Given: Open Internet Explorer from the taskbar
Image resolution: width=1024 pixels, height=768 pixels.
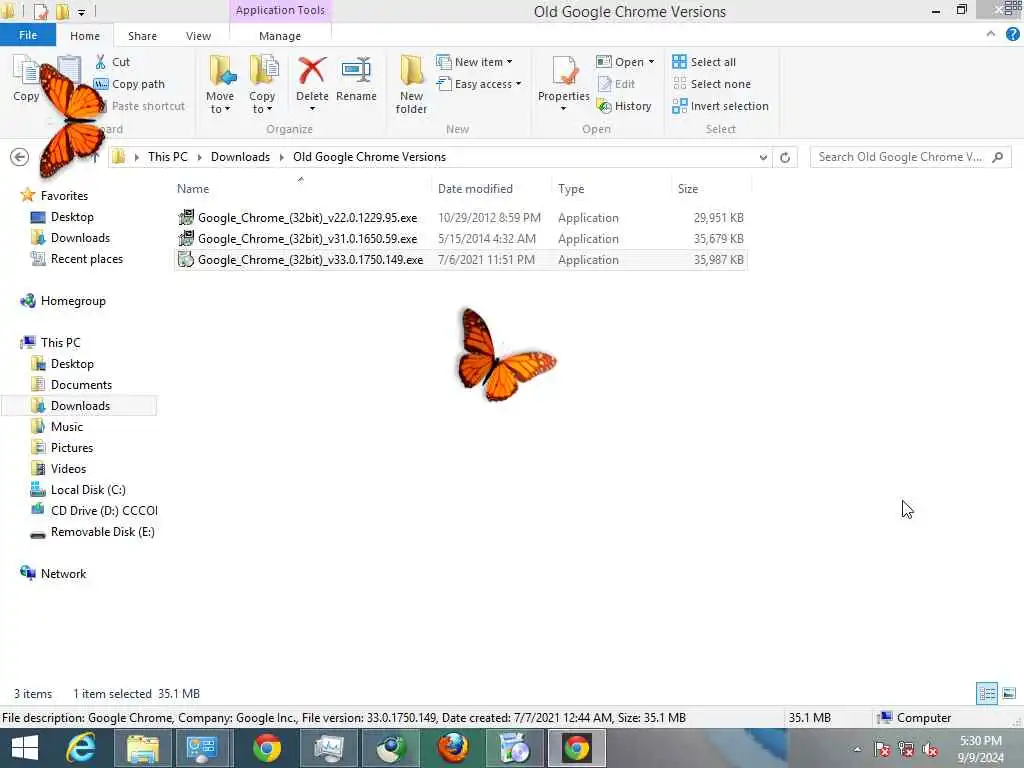Looking at the screenshot, I should (x=82, y=748).
